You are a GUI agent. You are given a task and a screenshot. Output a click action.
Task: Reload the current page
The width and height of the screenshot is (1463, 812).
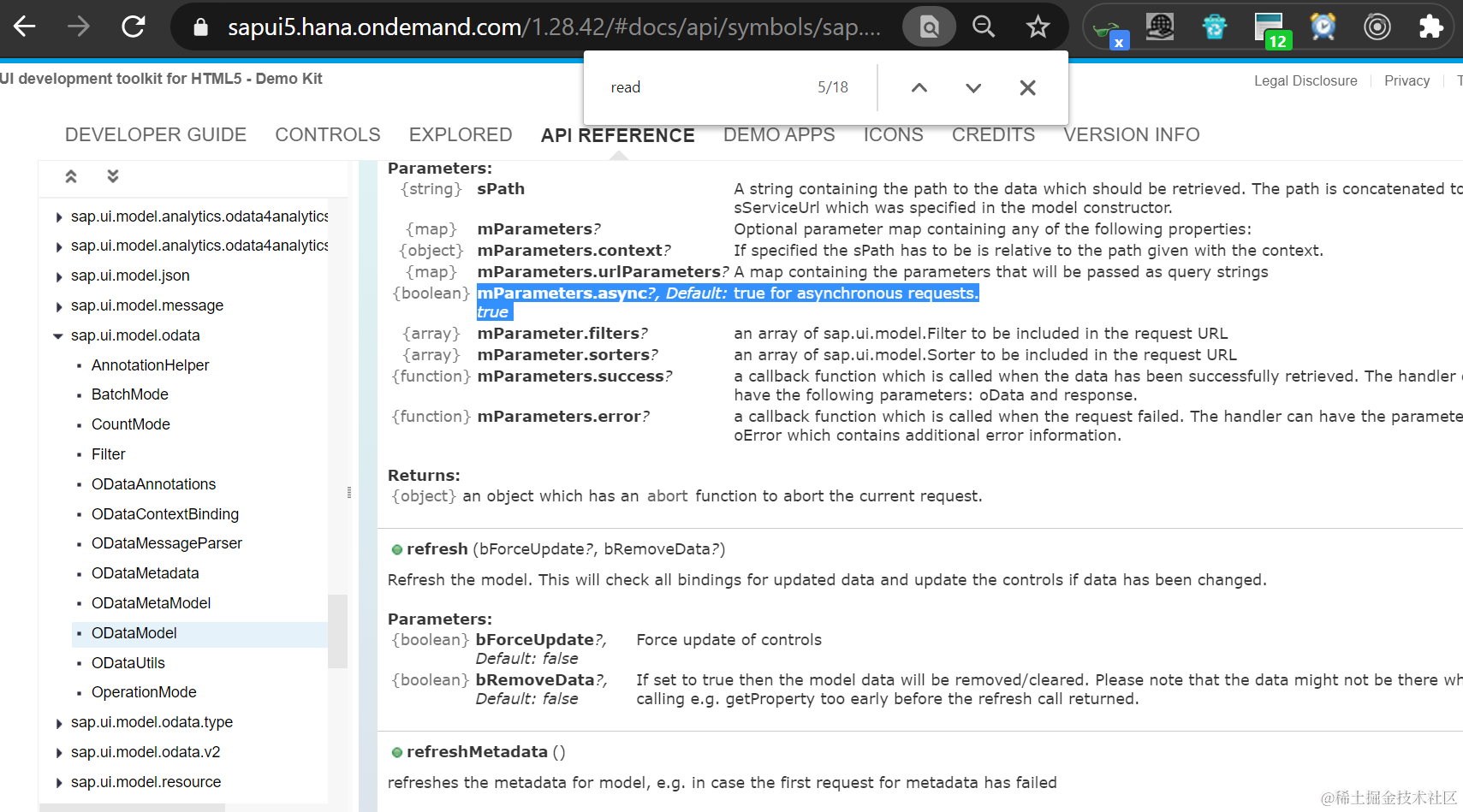pyautogui.click(x=134, y=27)
